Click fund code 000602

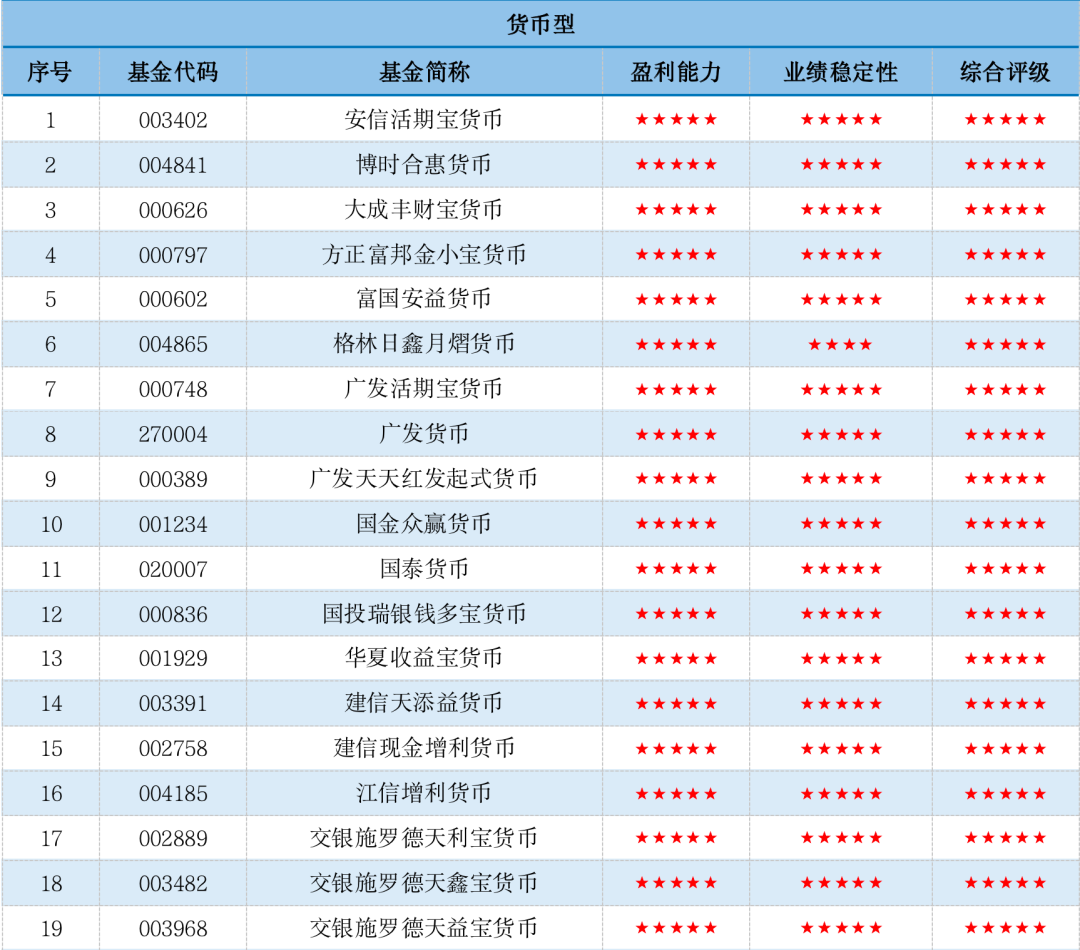coord(173,299)
